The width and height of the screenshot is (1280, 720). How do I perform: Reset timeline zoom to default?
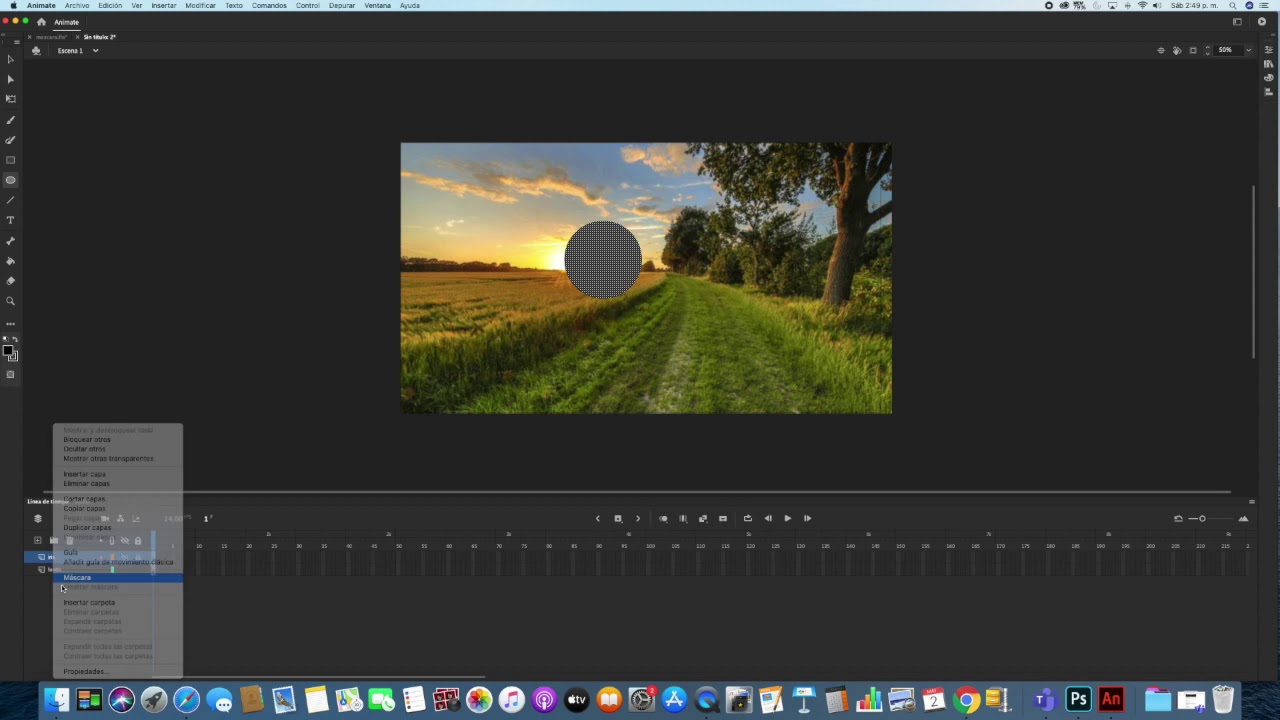tap(1178, 518)
